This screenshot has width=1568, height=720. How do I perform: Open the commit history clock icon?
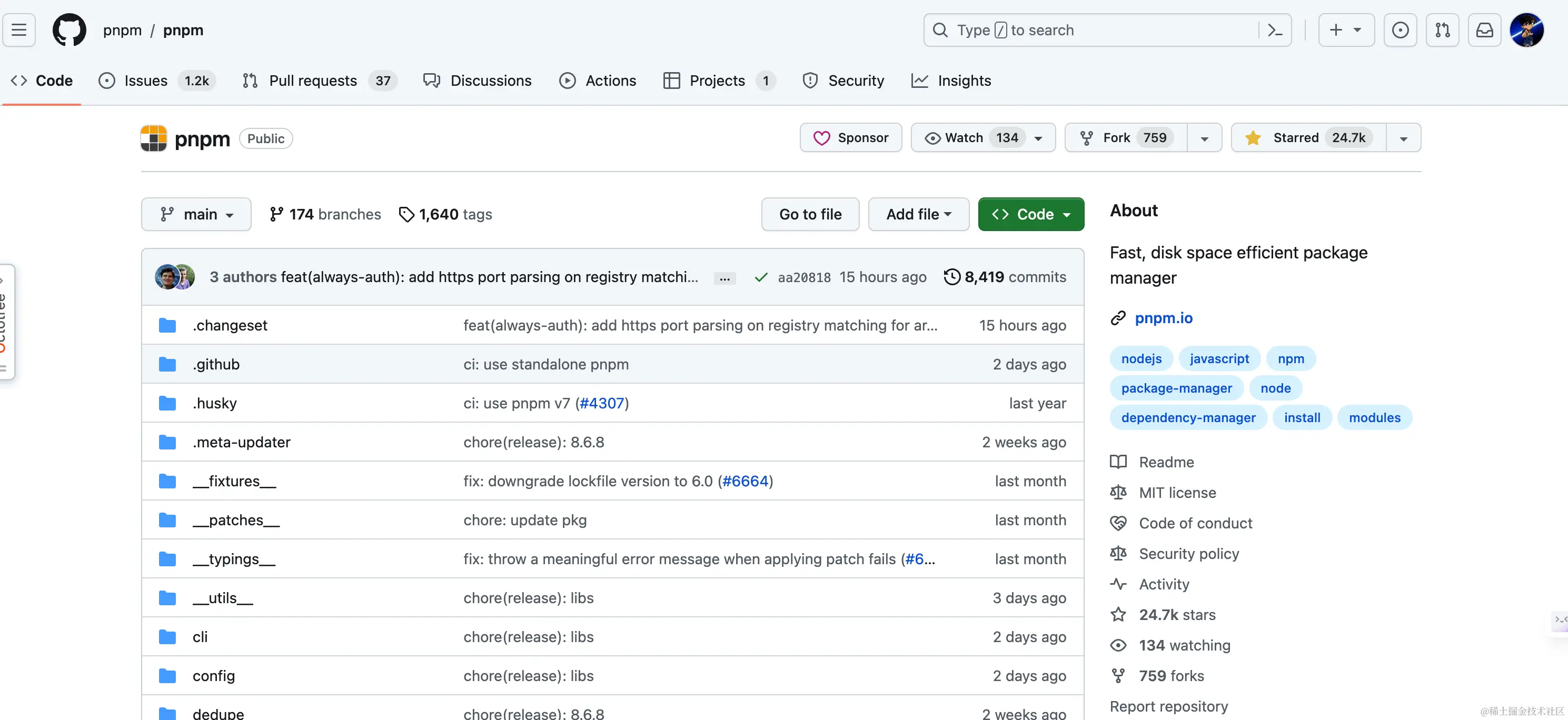click(x=951, y=277)
